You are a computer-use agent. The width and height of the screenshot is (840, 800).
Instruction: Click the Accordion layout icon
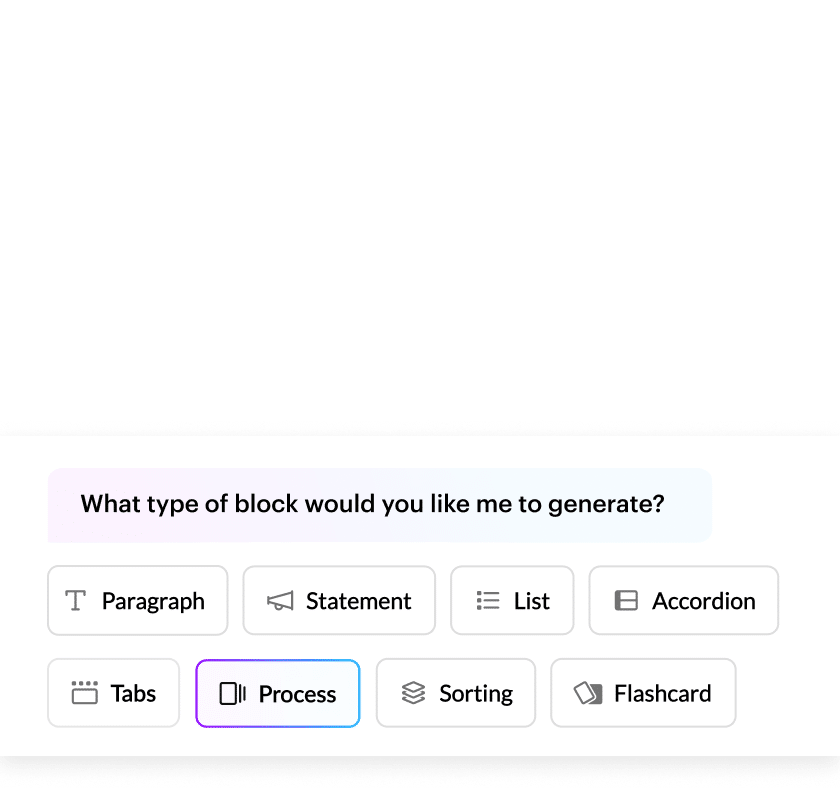point(626,601)
